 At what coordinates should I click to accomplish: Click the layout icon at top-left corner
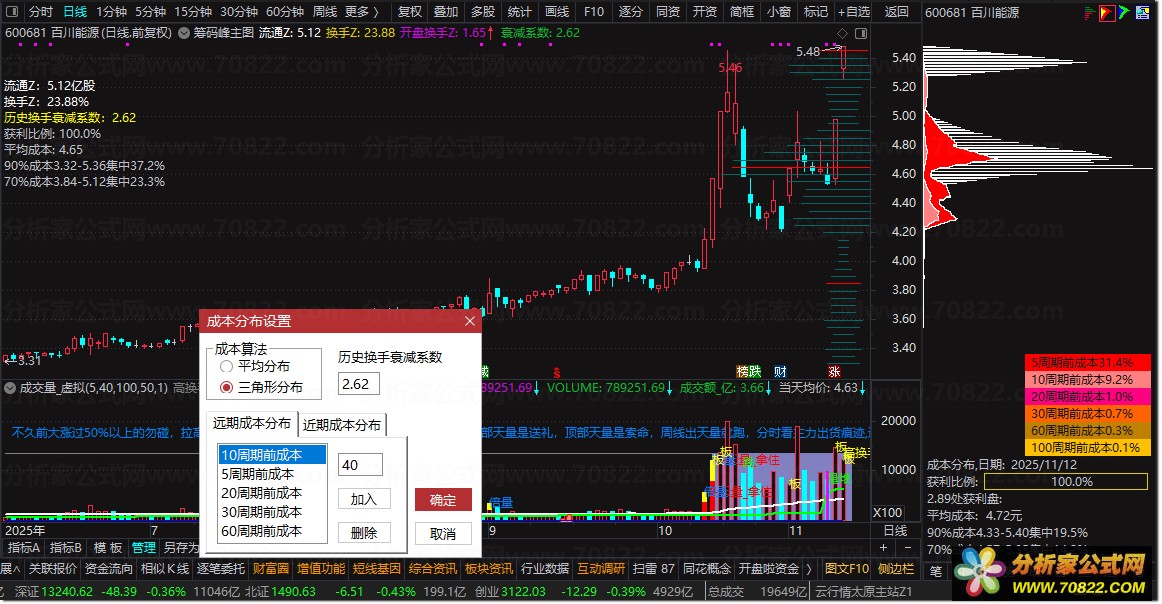coord(12,12)
